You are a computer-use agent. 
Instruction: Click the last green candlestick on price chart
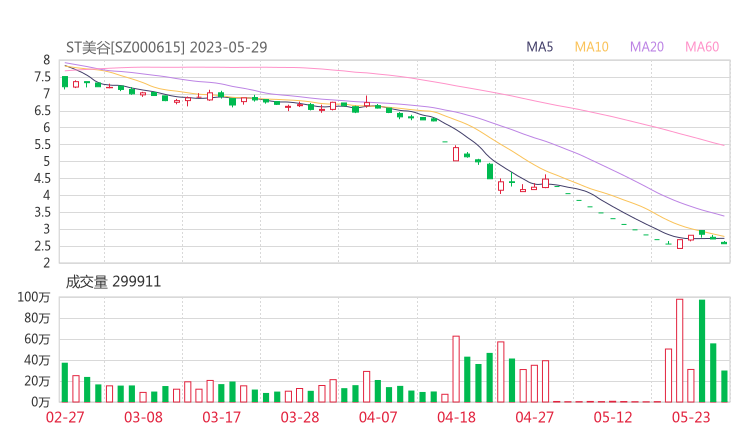(724, 243)
